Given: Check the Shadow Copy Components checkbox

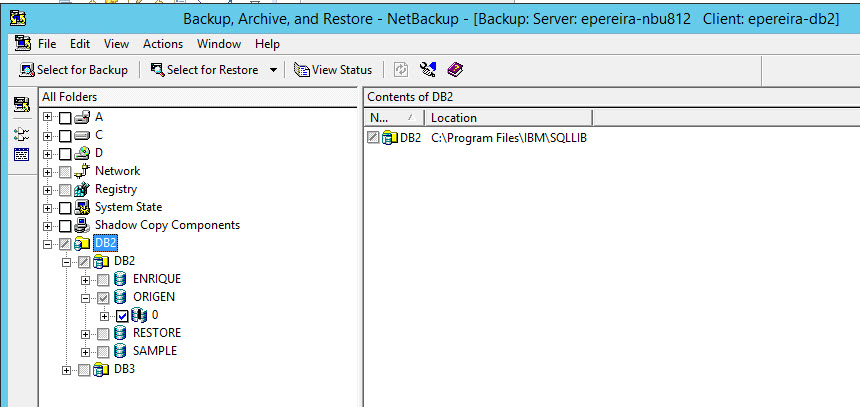Looking at the screenshot, I should click(65, 226).
